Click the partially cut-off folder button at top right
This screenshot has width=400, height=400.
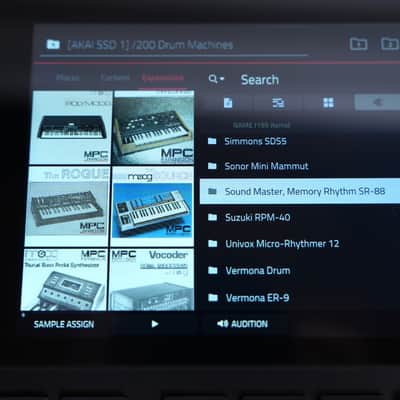point(390,44)
